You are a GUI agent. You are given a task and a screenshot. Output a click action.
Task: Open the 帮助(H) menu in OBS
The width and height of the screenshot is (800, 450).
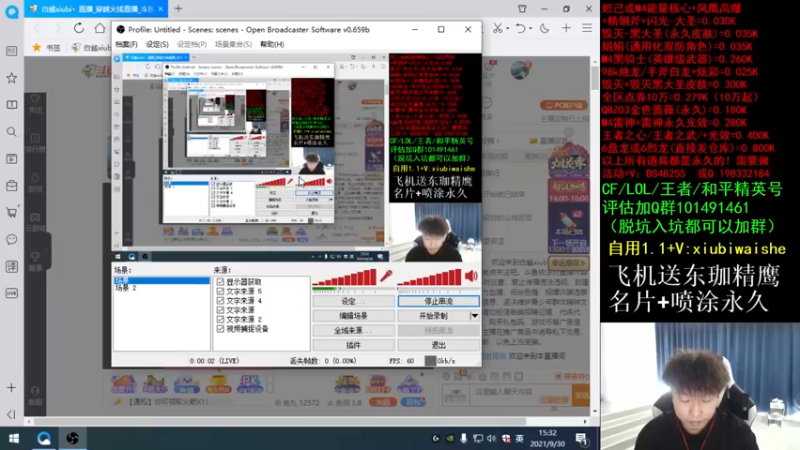[272, 44]
